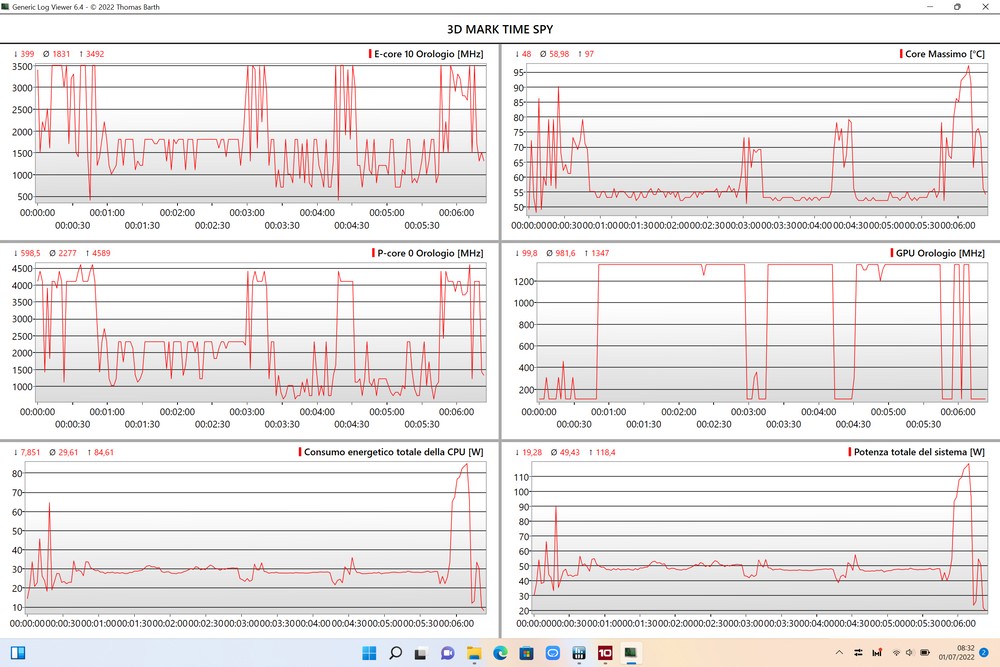The image size is (1000, 667).
Task: Click the volume speaker tray icon
Action: coord(909,652)
